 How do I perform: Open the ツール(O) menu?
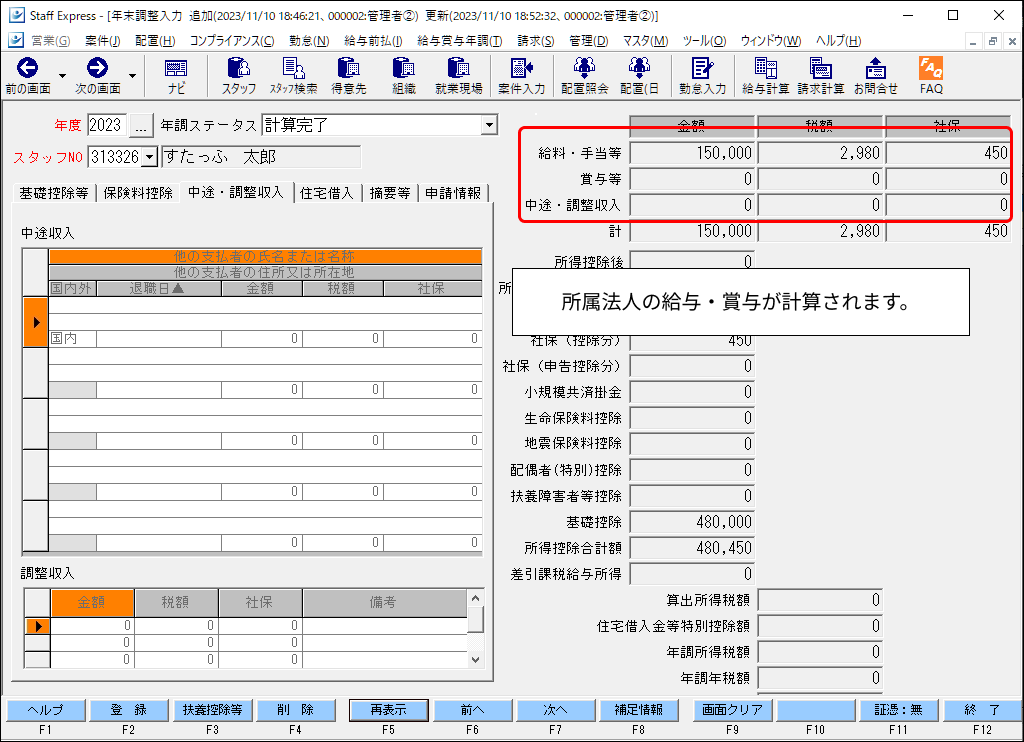pos(704,40)
